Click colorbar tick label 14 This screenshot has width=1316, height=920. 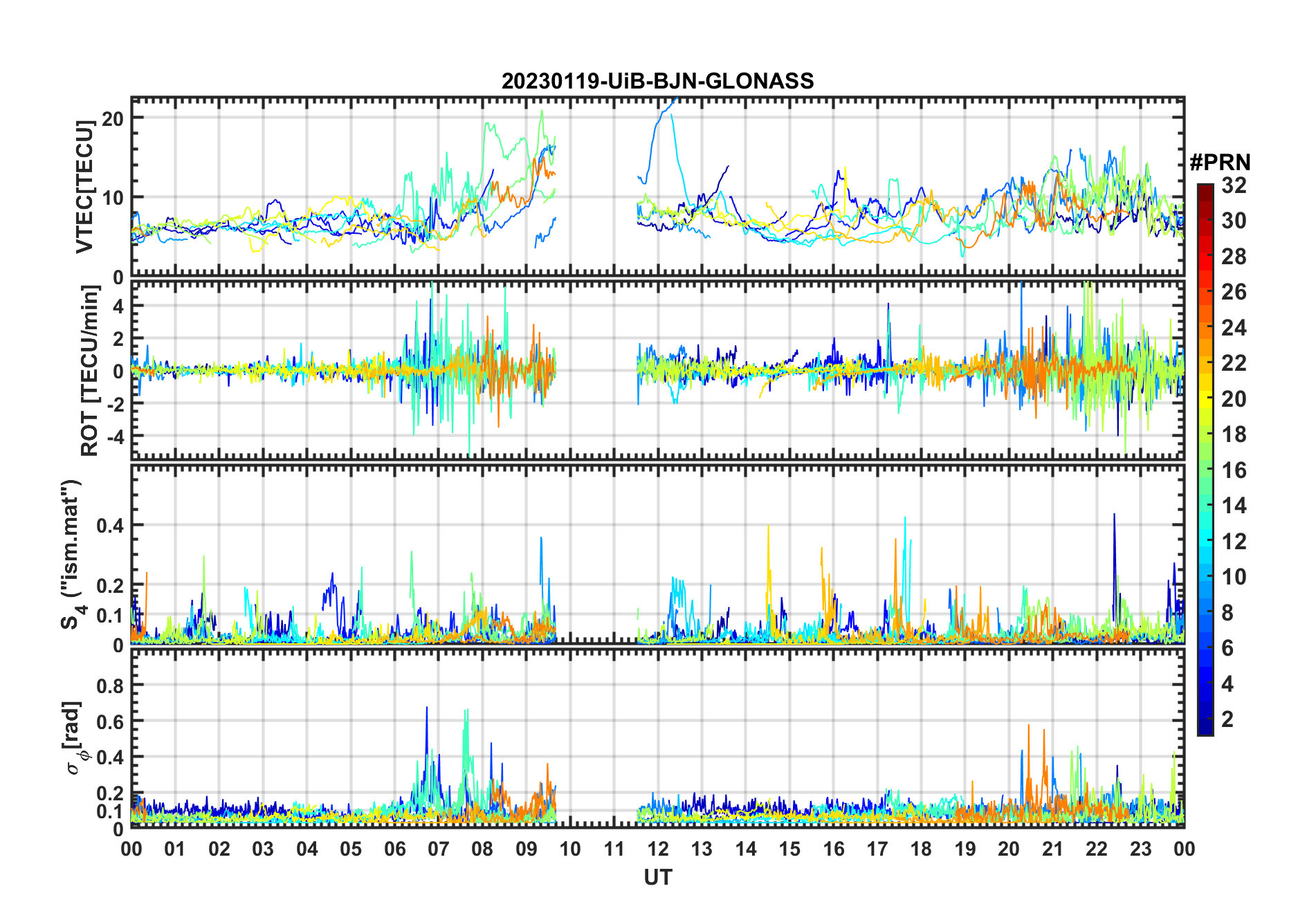[1234, 506]
